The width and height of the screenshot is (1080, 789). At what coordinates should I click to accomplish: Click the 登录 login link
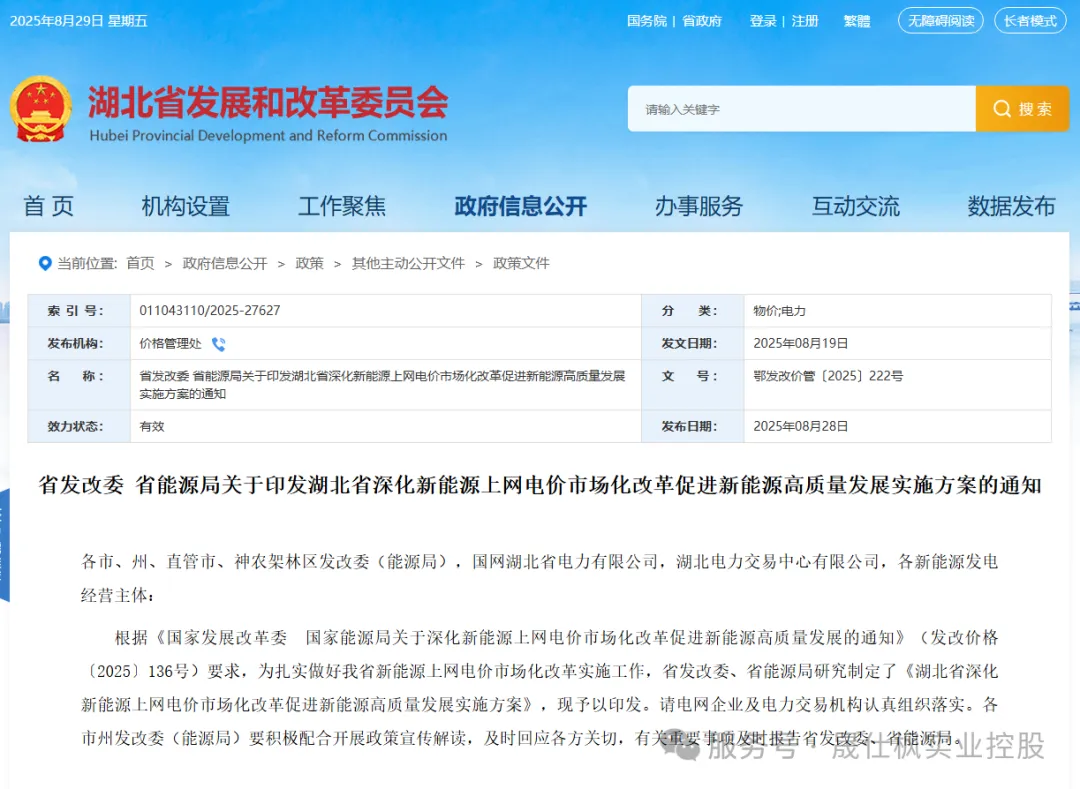(x=763, y=21)
